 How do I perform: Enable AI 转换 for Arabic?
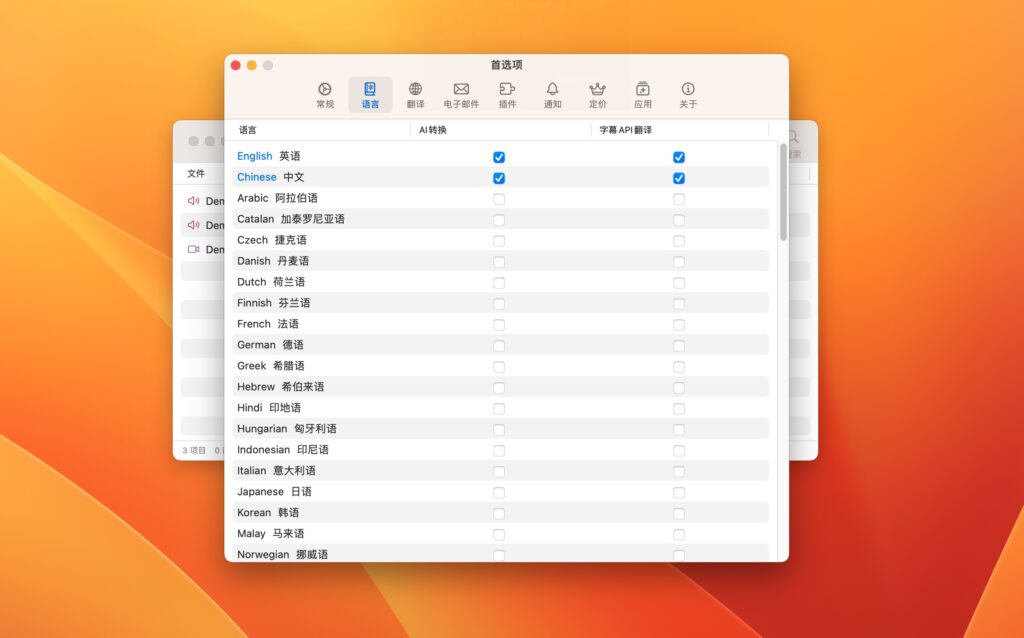(x=498, y=198)
